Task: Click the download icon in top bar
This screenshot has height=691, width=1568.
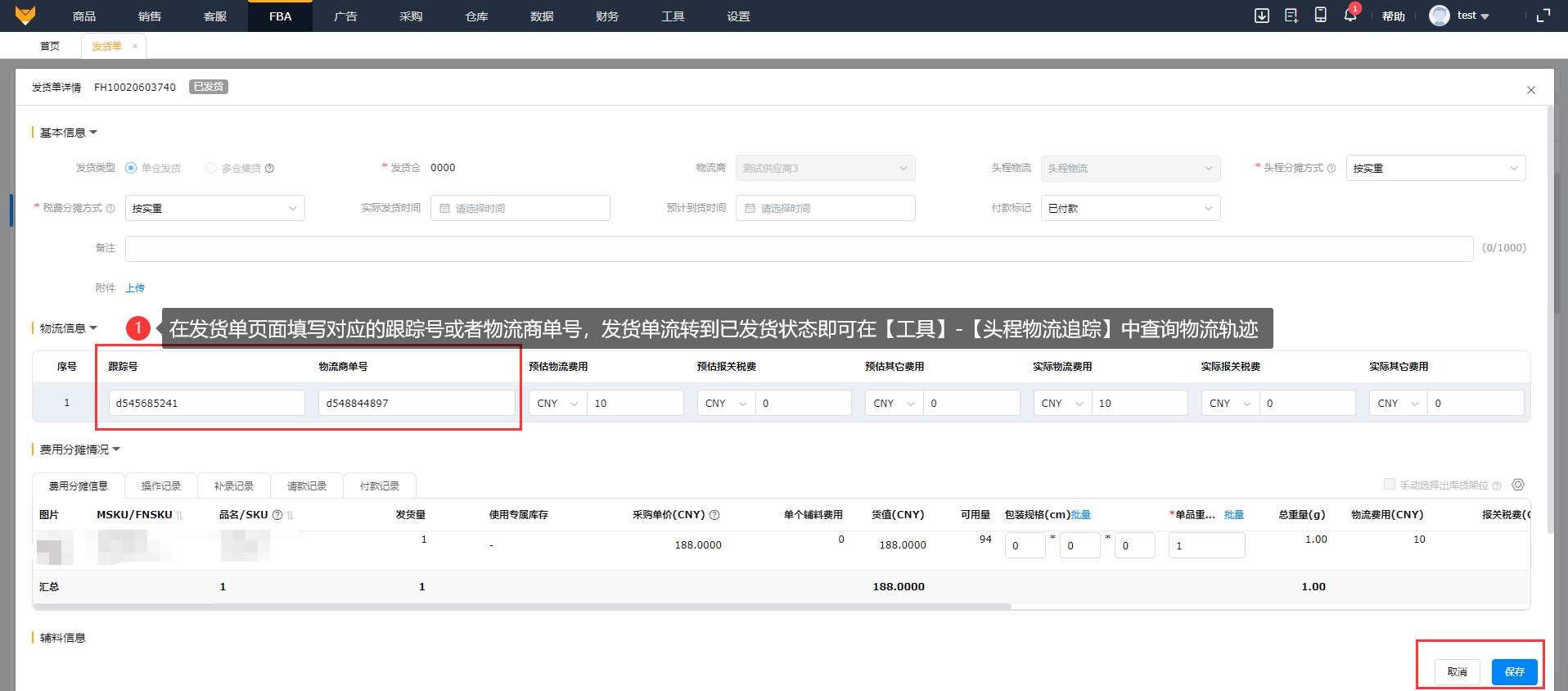Action: point(1261,16)
